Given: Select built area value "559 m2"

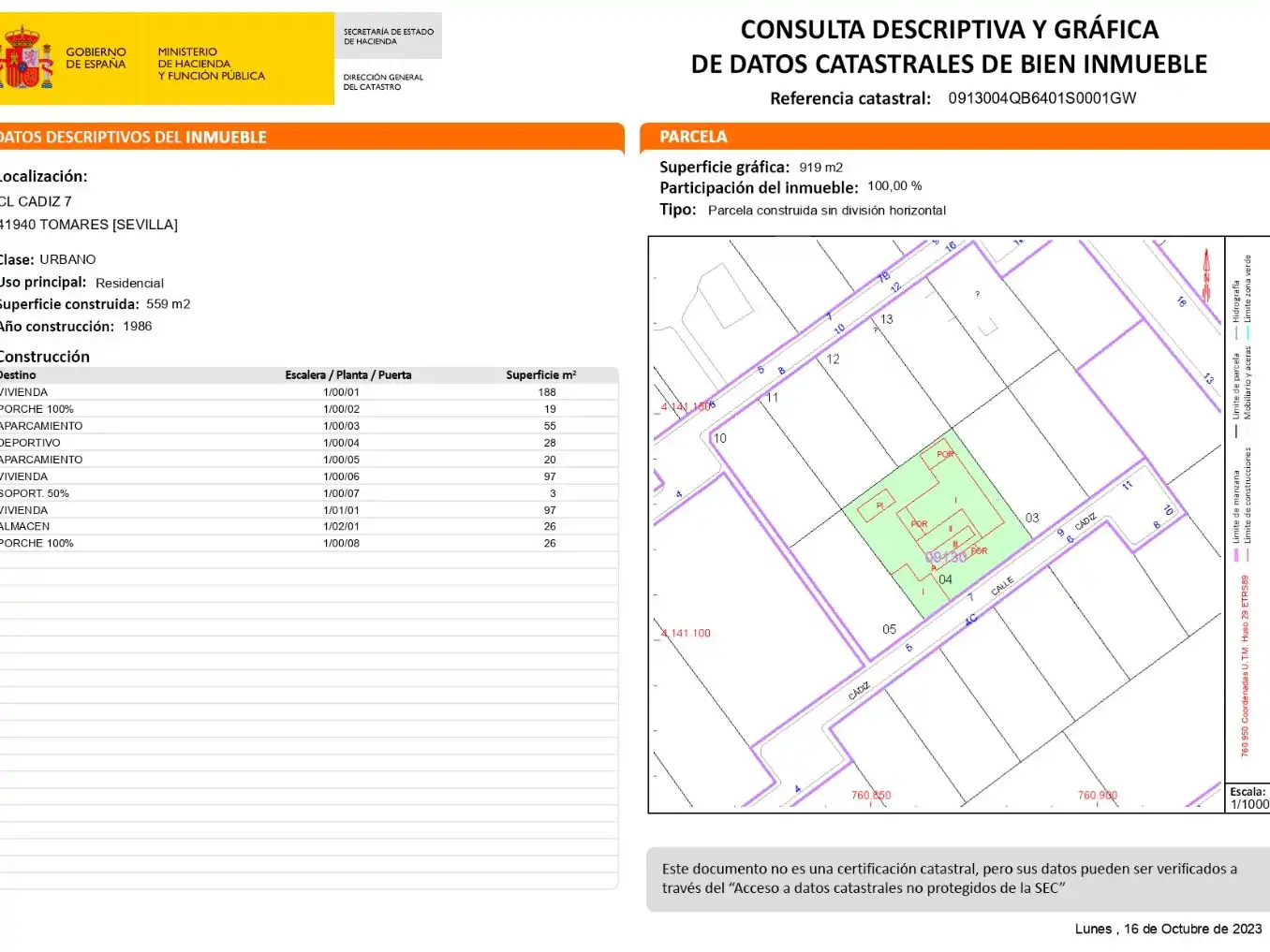Looking at the screenshot, I should [169, 304].
